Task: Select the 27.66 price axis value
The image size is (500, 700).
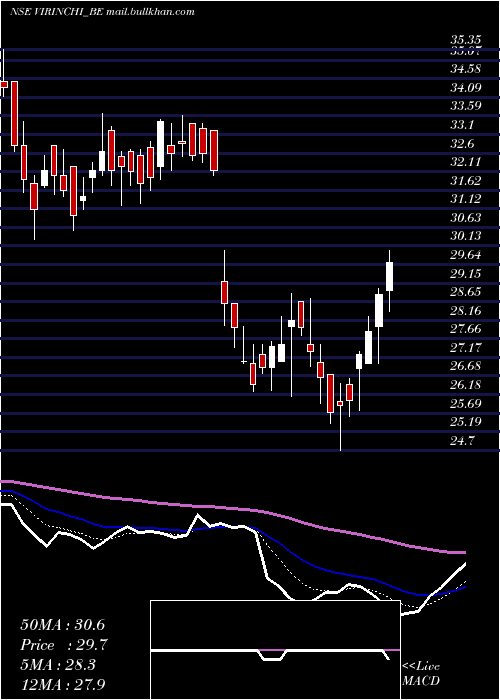Action: 466,329
